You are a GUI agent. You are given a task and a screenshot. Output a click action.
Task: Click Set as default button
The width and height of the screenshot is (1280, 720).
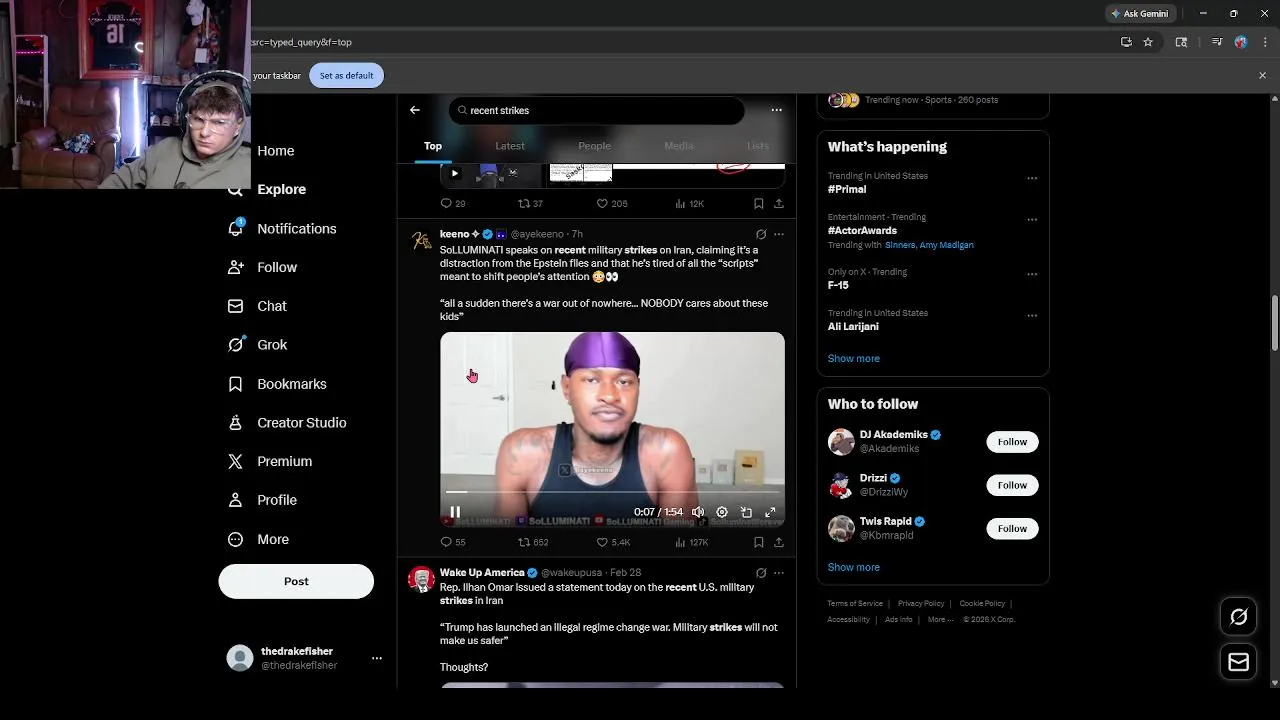coord(346,76)
